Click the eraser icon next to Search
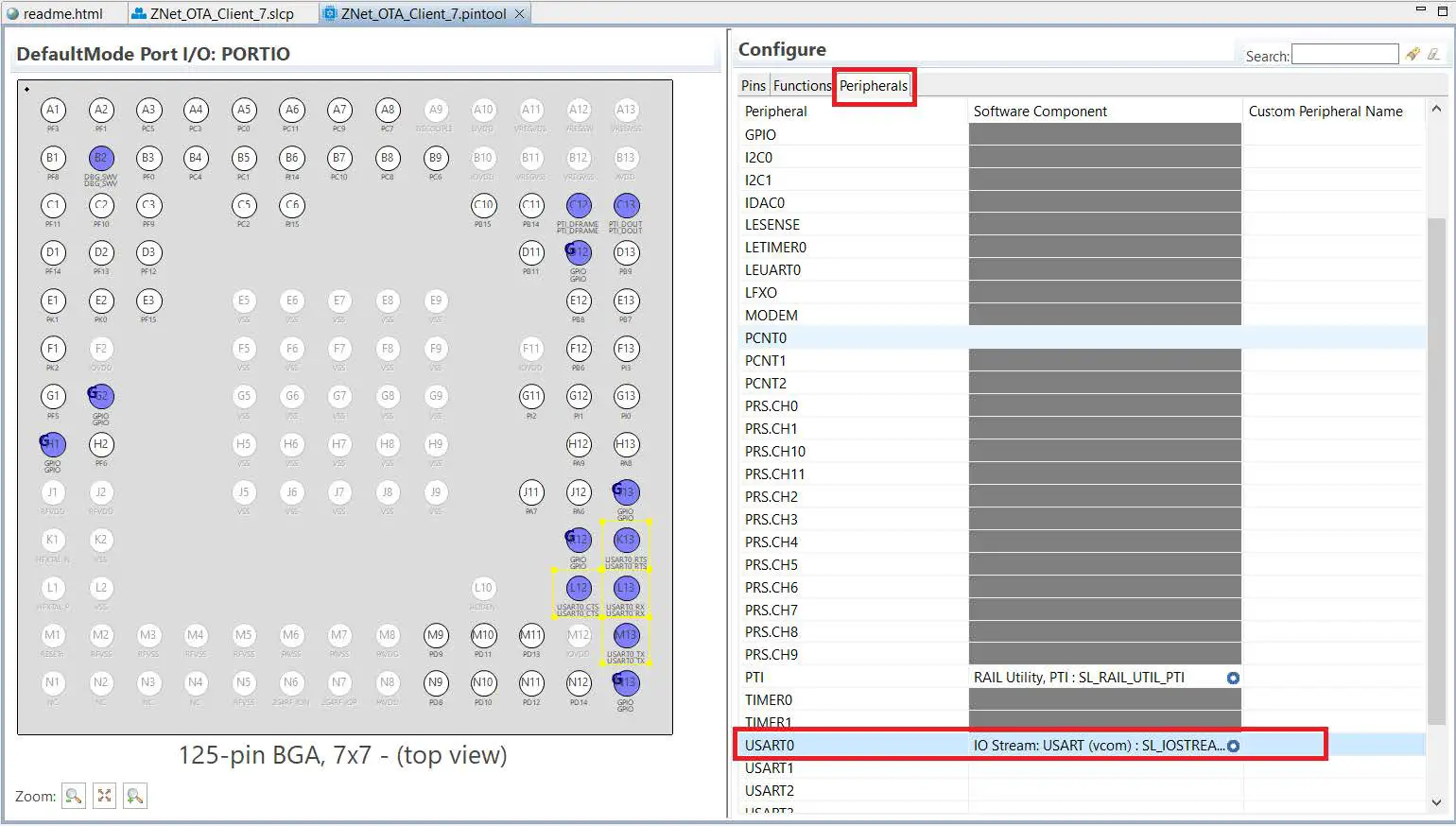Screen dimensions: 1456x826 pyautogui.click(x=1433, y=54)
